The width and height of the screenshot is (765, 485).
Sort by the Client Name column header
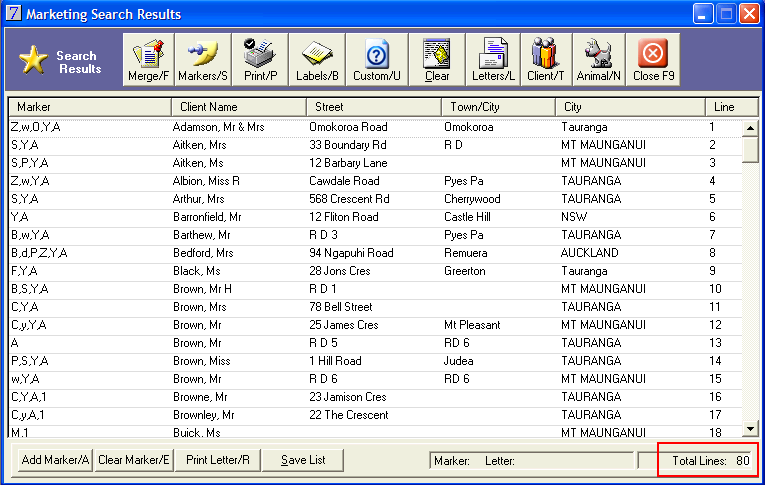click(239, 107)
